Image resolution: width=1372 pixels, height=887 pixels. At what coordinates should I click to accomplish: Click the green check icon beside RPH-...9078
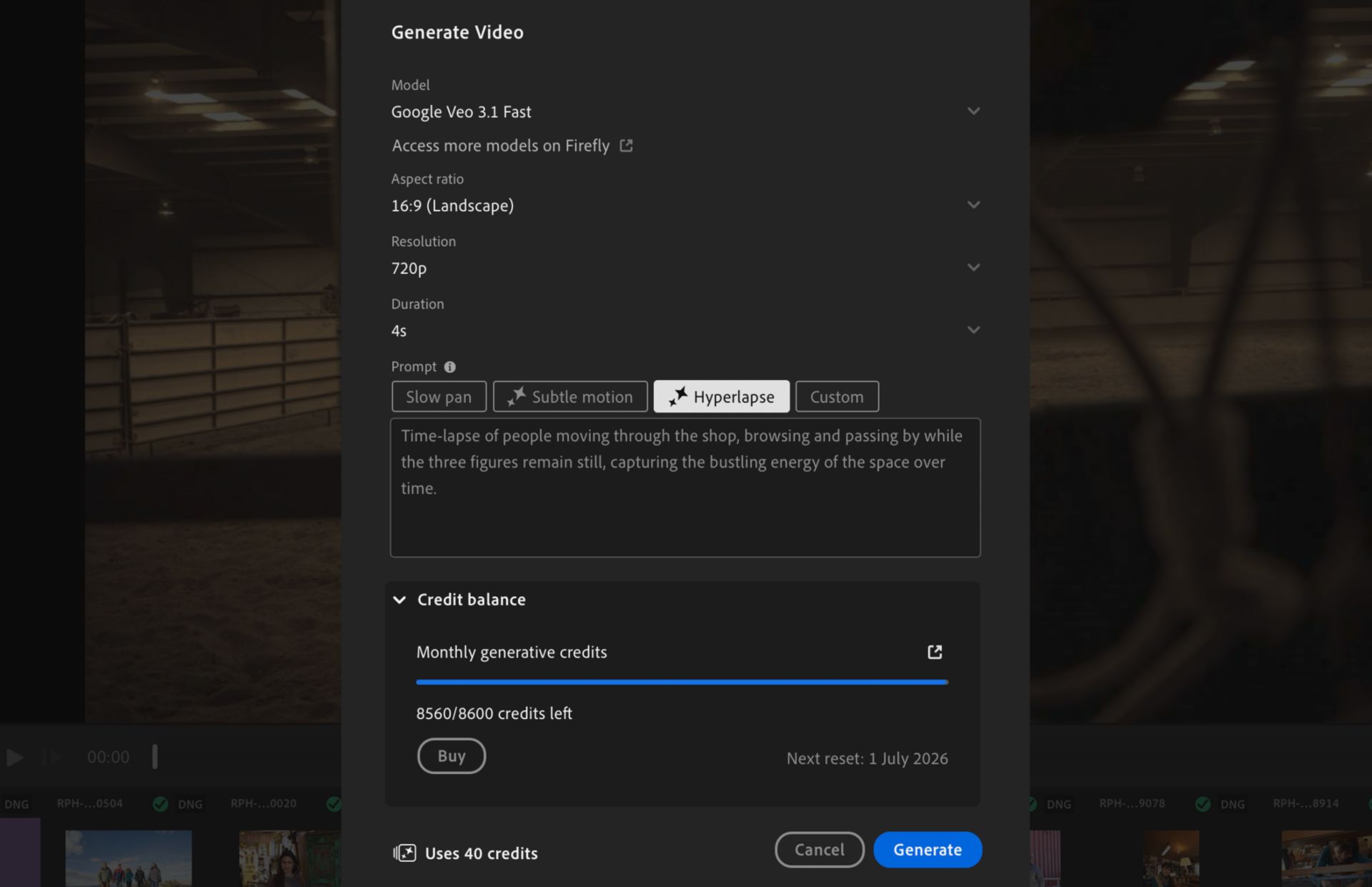coord(1203,804)
